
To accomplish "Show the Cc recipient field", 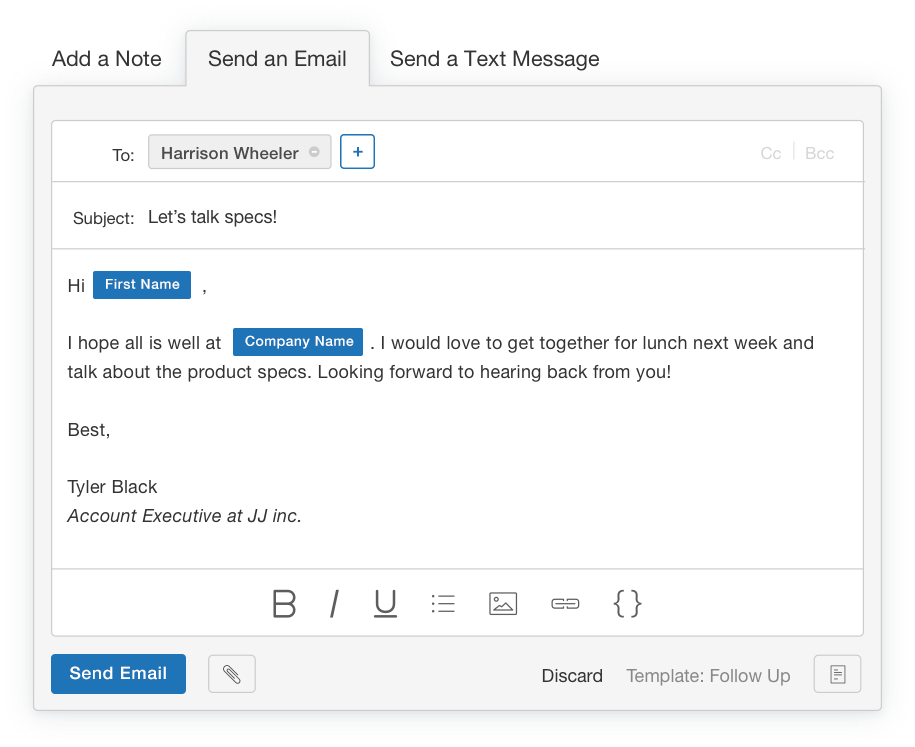I will coord(770,152).
